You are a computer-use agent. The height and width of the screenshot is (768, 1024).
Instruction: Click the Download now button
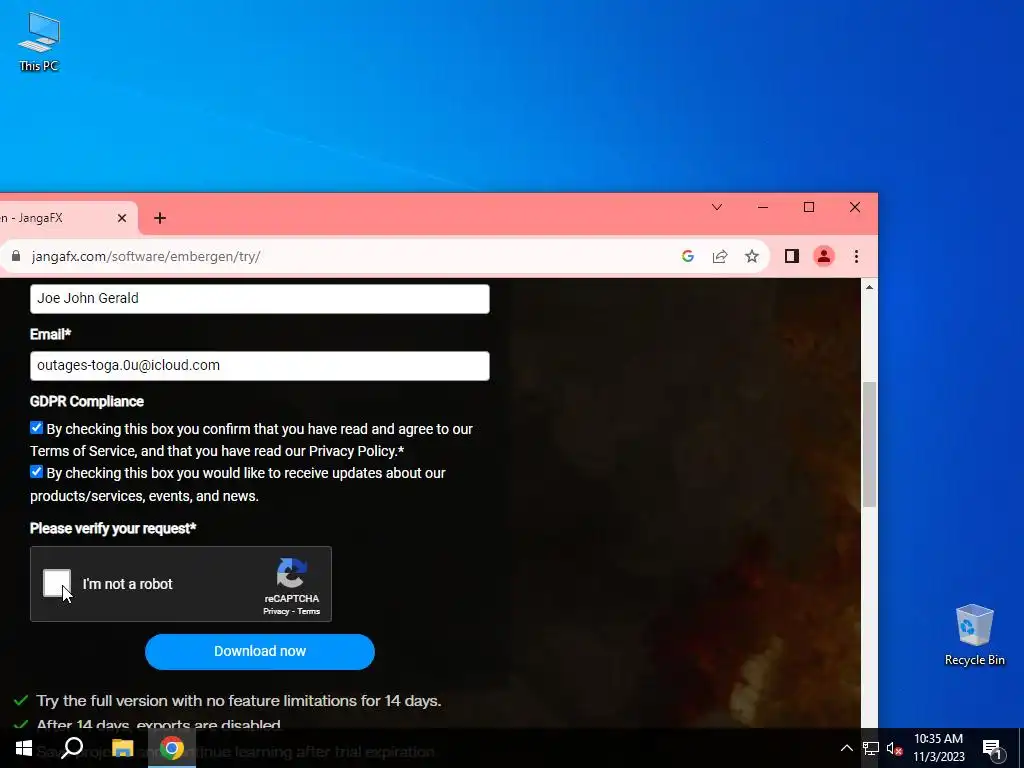click(x=260, y=652)
